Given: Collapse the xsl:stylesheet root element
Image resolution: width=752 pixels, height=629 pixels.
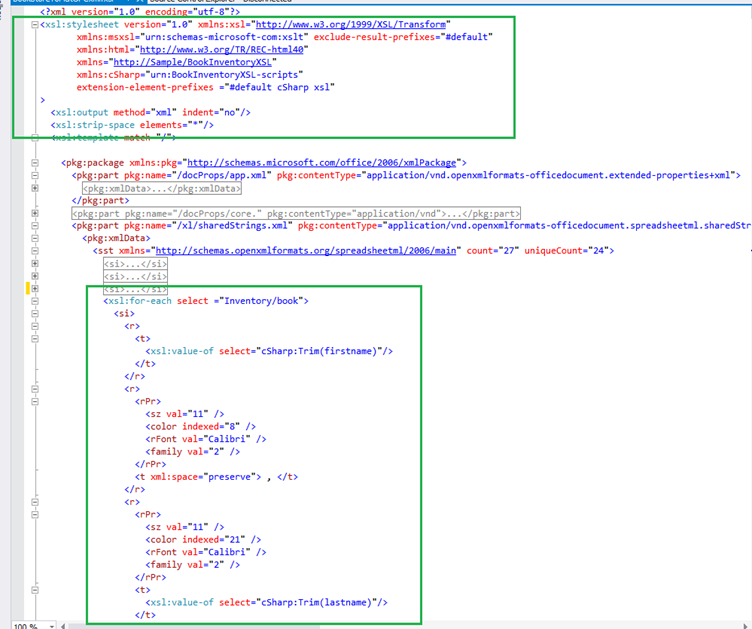Looking at the screenshot, I should pos(35,24).
